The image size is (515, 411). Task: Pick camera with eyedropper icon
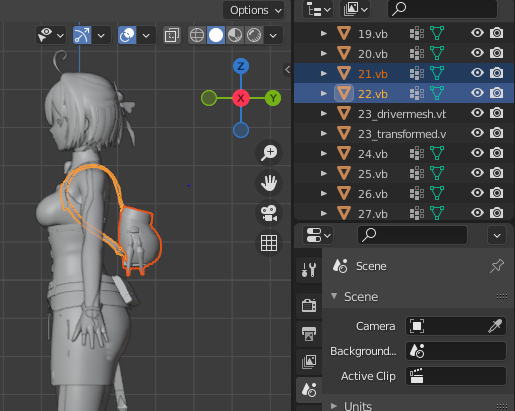tap(495, 326)
